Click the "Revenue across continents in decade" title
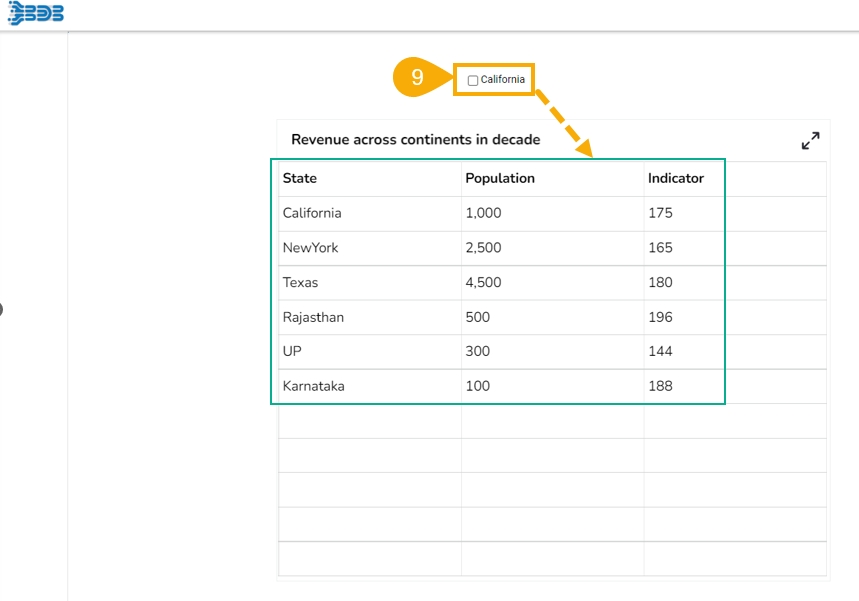 pyautogui.click(x=415, y=140)
